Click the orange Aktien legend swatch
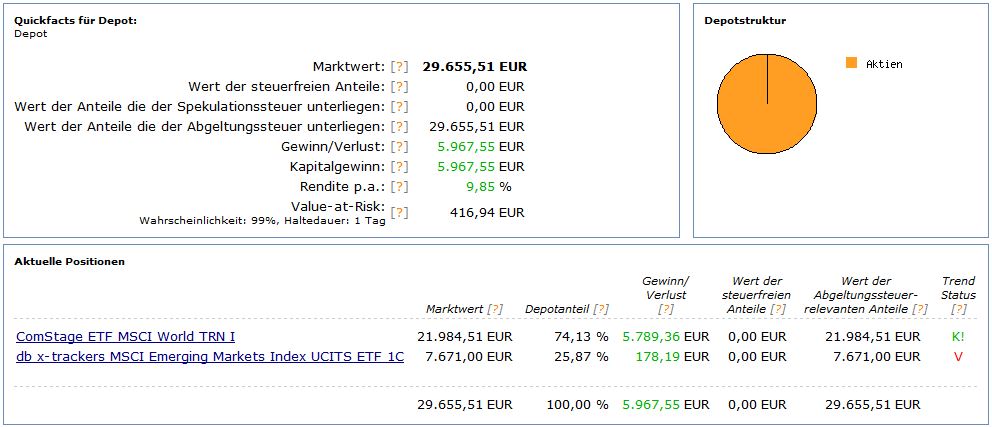Screen dimensions: 992x427 click(852, 63)
